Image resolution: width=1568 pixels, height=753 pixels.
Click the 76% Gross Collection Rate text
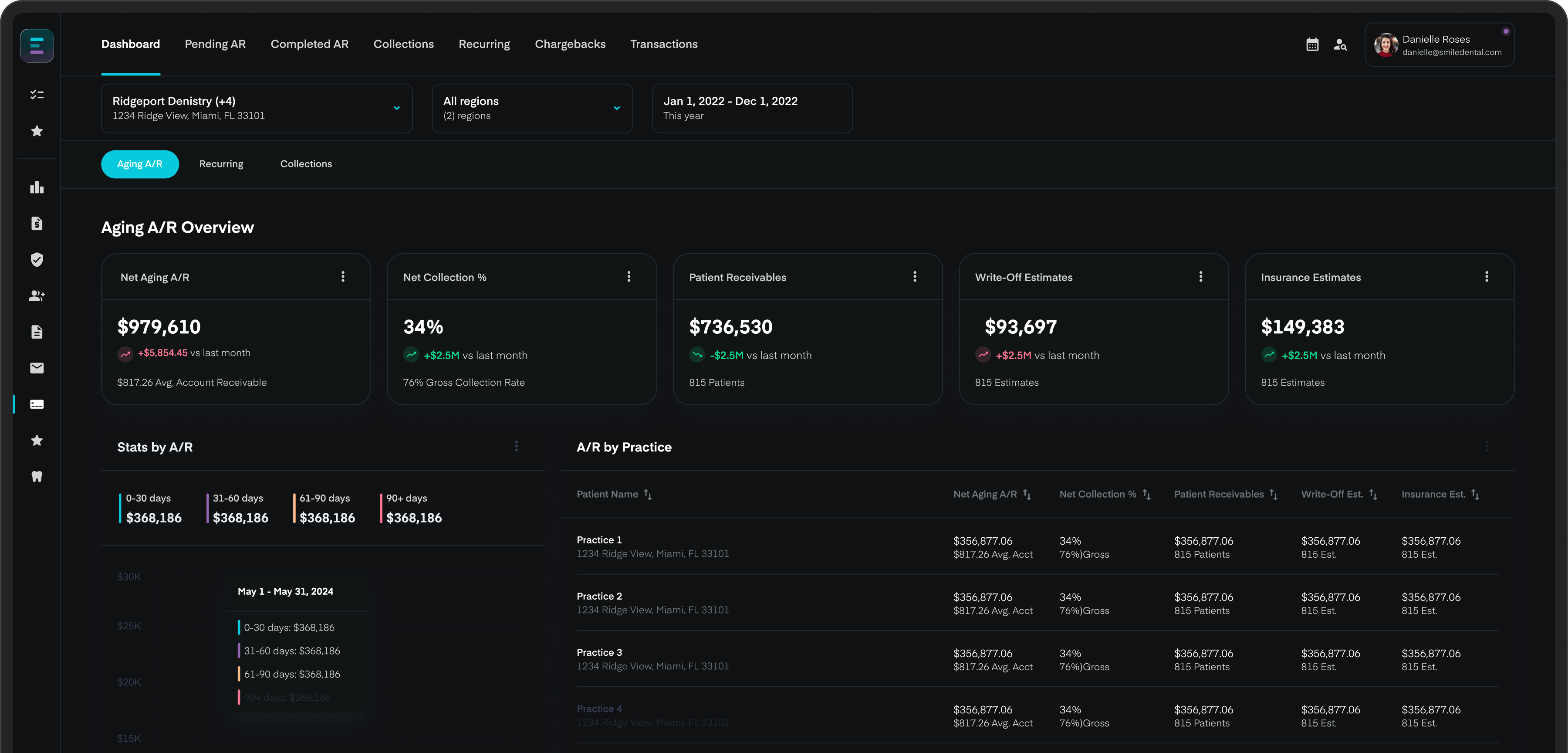(464, 383)
